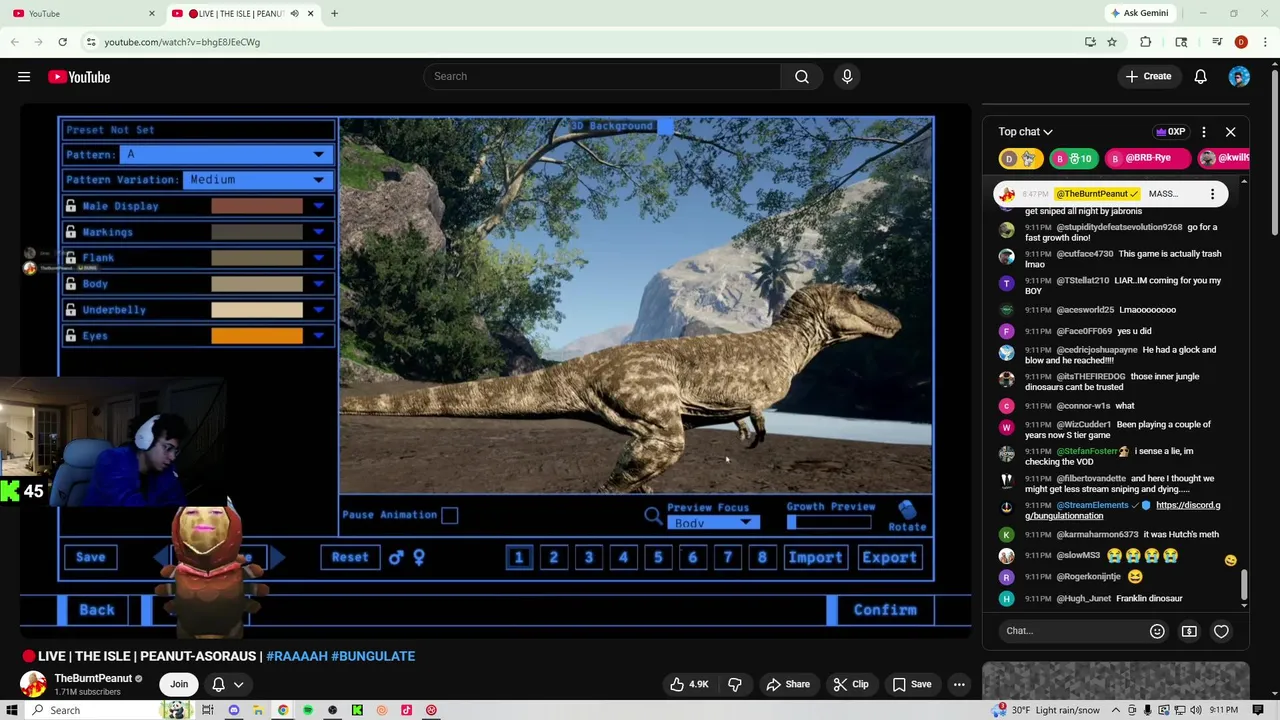Pick the orange Eyes color swatch

coord(257,336)
